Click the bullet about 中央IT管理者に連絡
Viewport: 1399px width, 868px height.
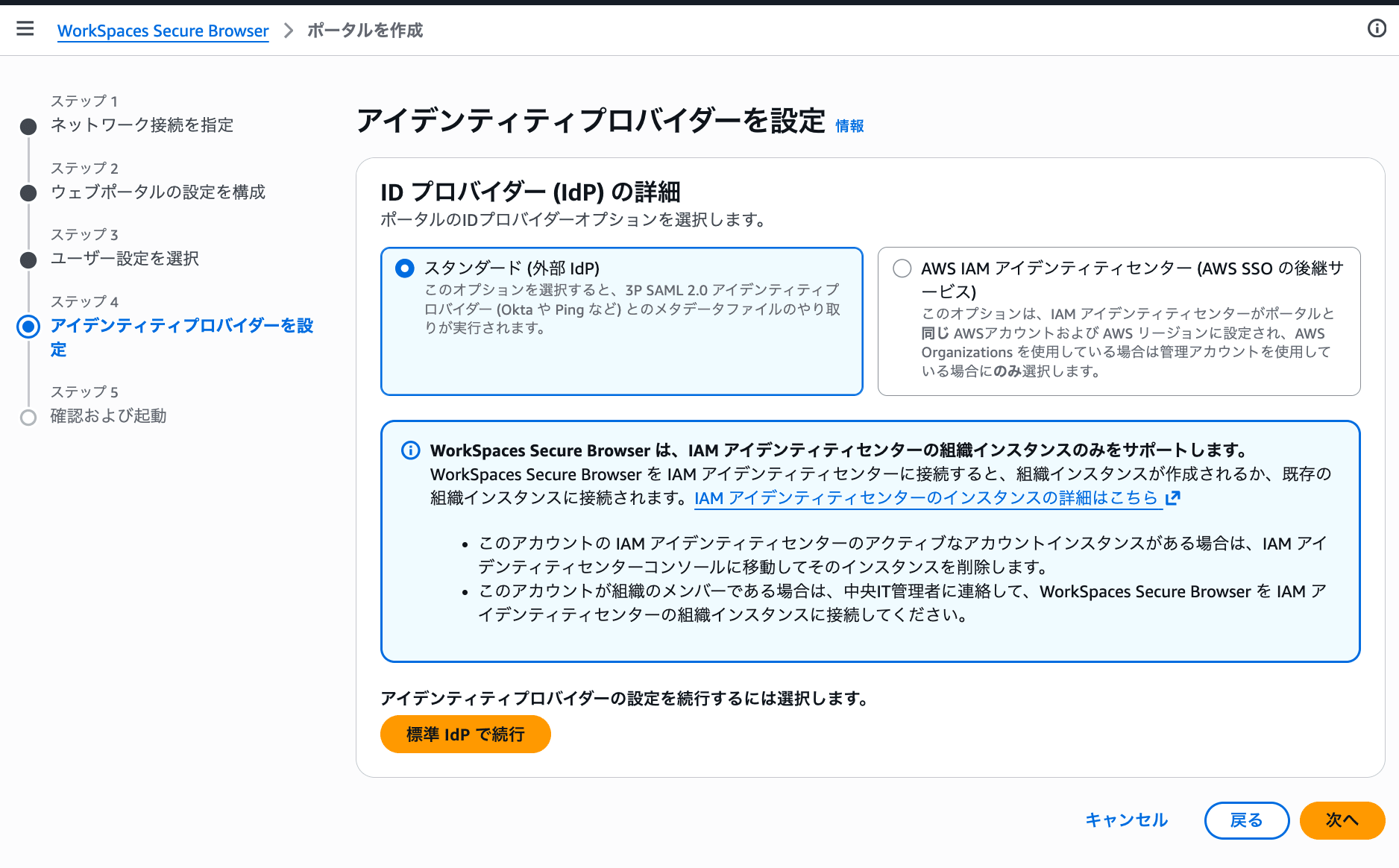(902, 603)
